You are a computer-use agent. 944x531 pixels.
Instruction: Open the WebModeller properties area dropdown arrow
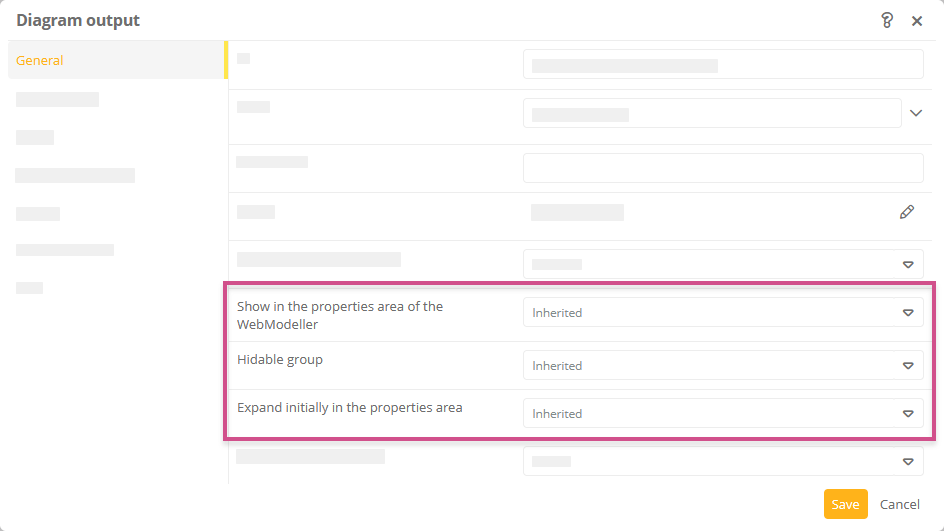click(908, 313)
